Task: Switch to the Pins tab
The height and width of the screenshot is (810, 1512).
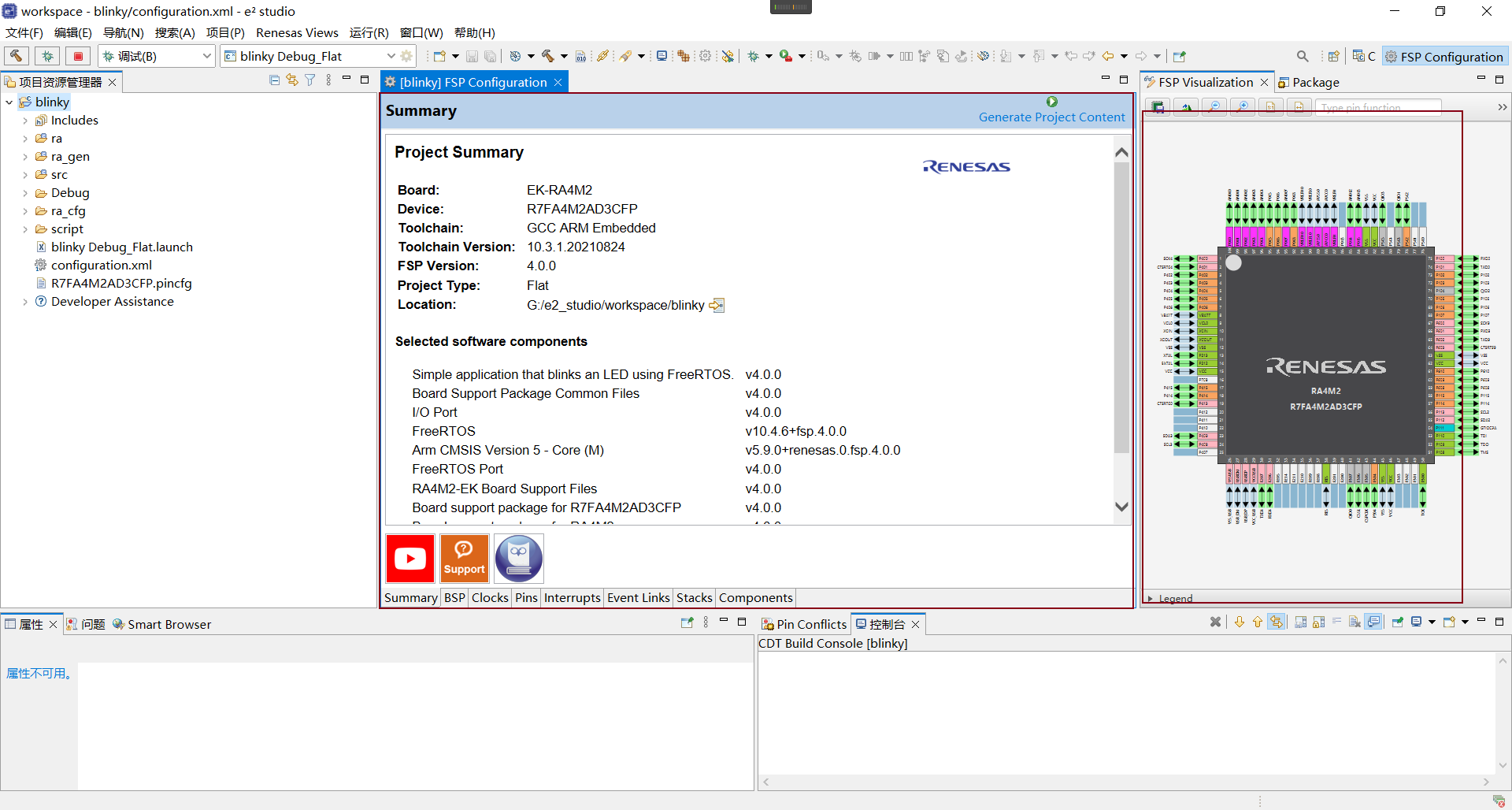Action: pos(526,598)
